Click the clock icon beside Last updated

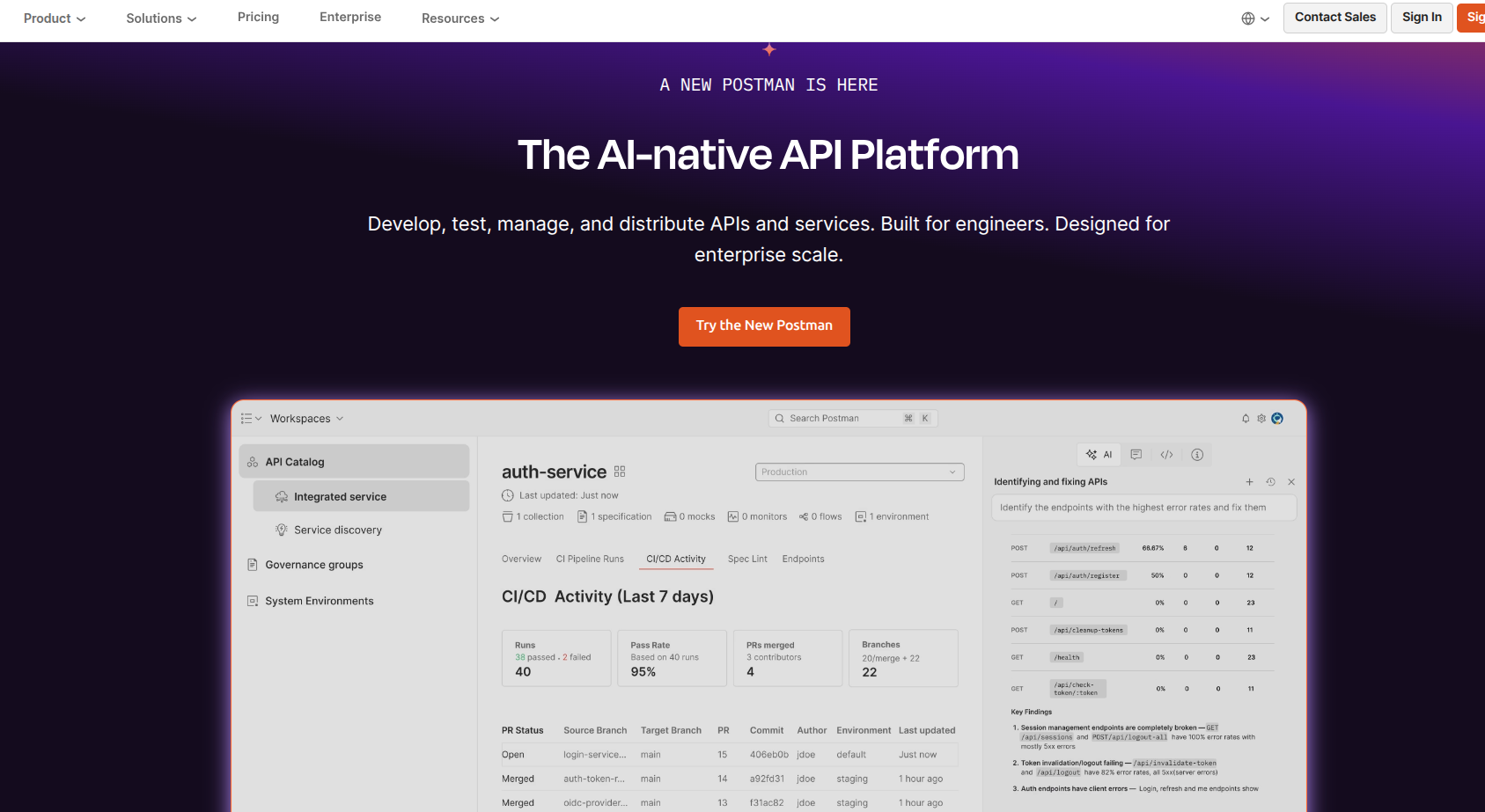tap(508, 495)
